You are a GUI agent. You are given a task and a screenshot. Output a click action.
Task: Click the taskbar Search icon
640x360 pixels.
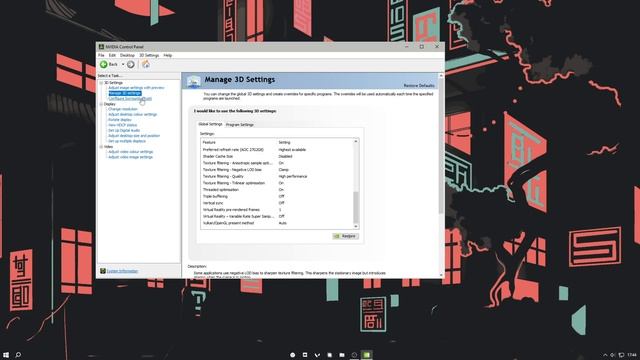point(18,355)
